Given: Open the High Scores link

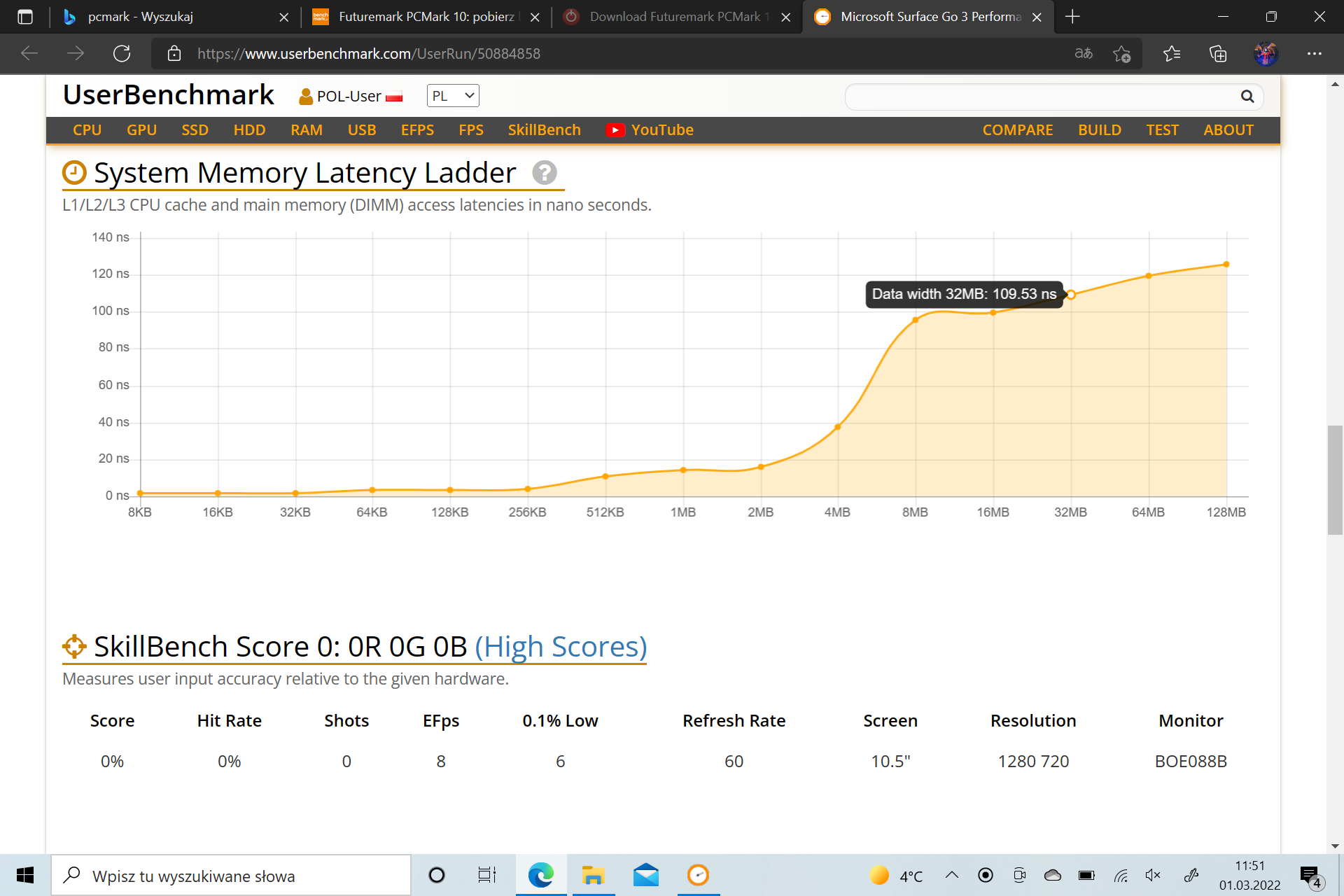Looking at the screenshot, I should point(561,647).
